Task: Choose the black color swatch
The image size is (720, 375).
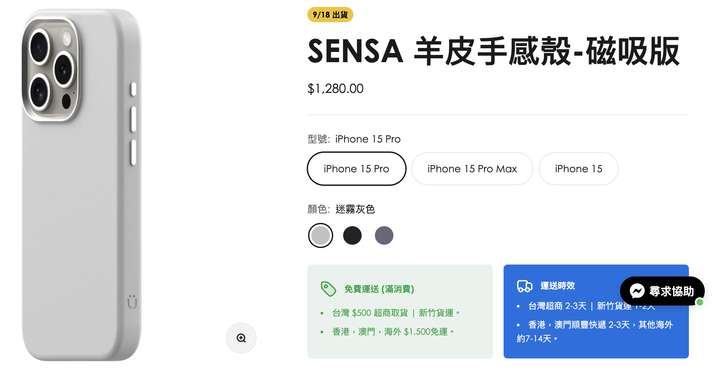Action: [x=352, y=235]
